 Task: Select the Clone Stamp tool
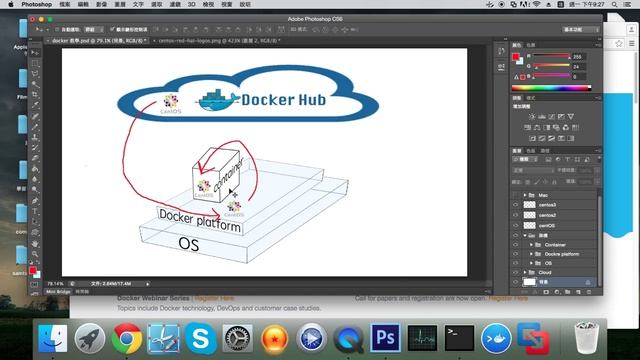point(35,138)
